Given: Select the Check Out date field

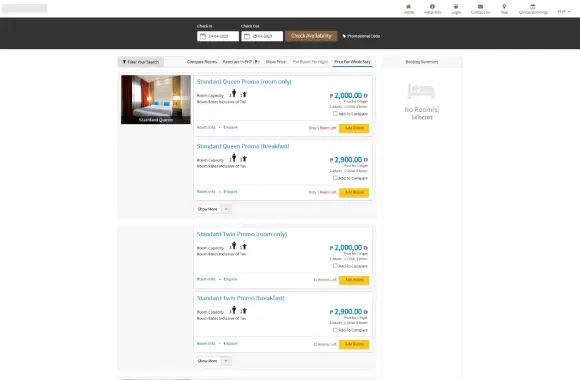Looking at the screenshot, I should [262, 36].
